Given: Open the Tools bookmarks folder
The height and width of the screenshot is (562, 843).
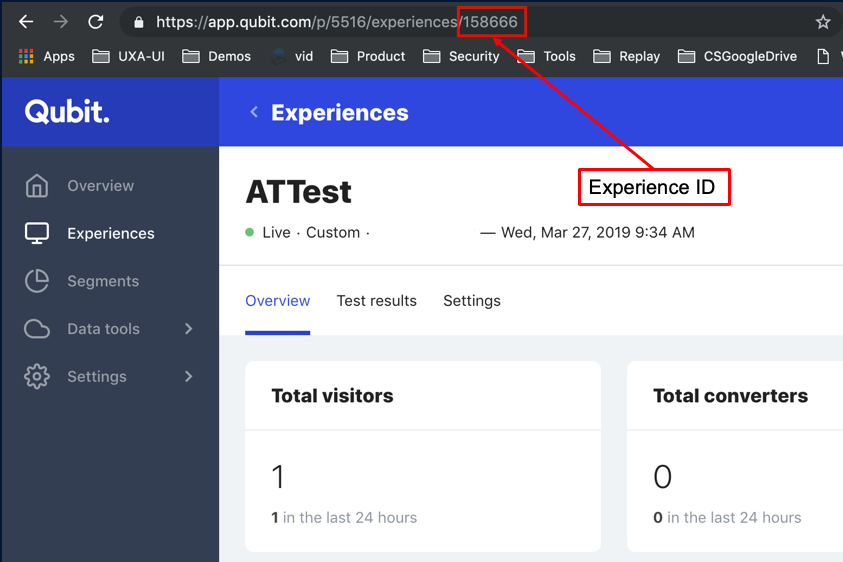Looking at the screenshot, I should click(x=546, y=56).
